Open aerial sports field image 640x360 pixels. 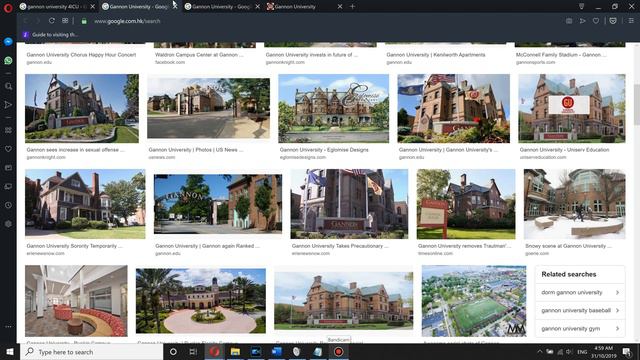pyautogui.click(x=474, y=301)
